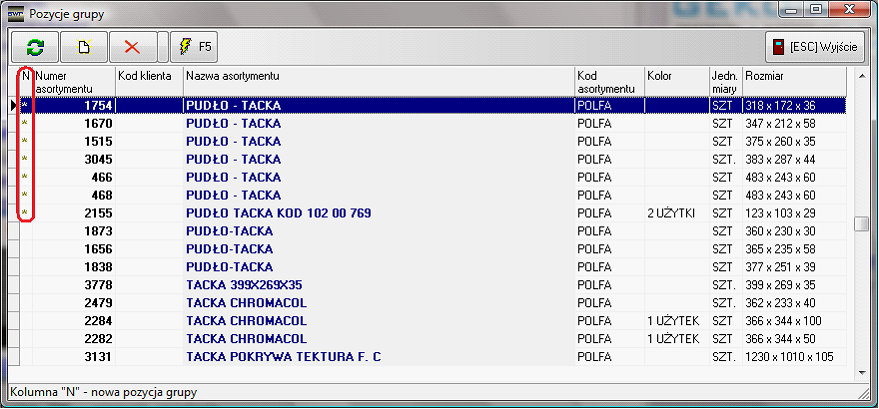The image size is (879, 409).
Task: Click the star marker in row 1670
Action: point(25,123)
